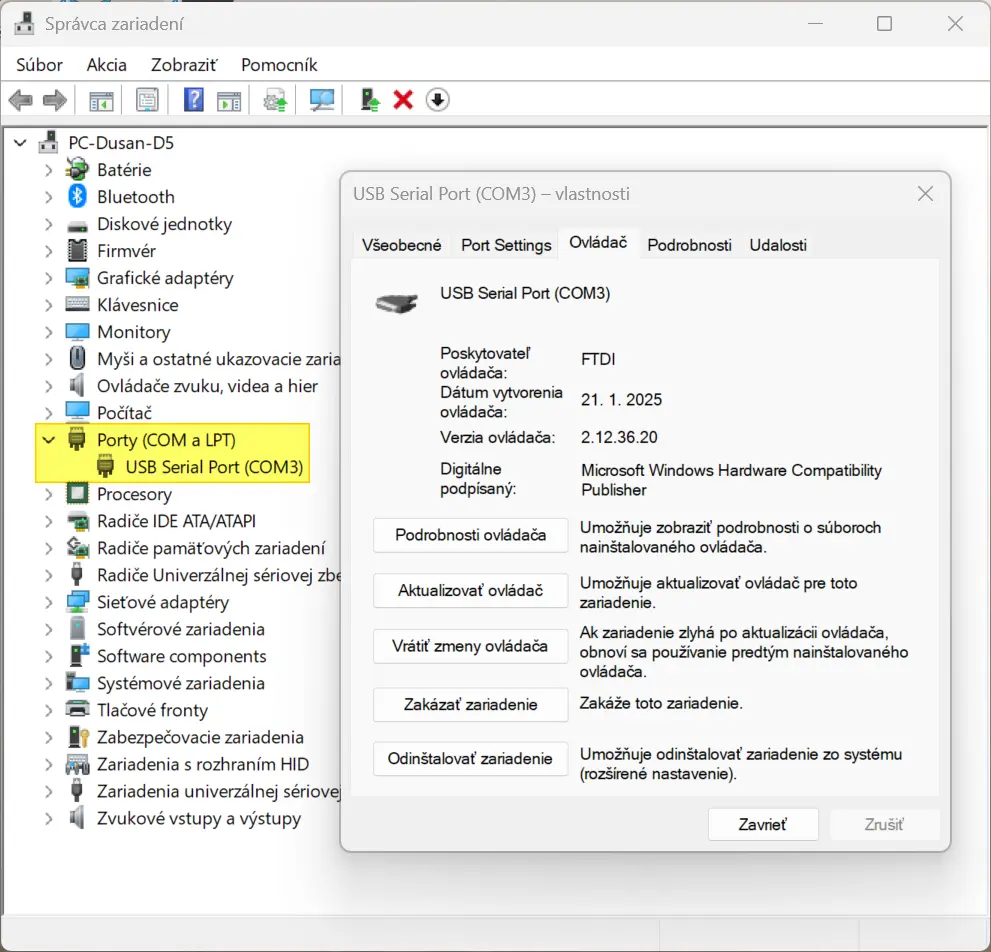The width and height of the screenshot is (991, 952).
Task: Switch to the Podrobnosti tab
Action: click(x=689, y=244)
